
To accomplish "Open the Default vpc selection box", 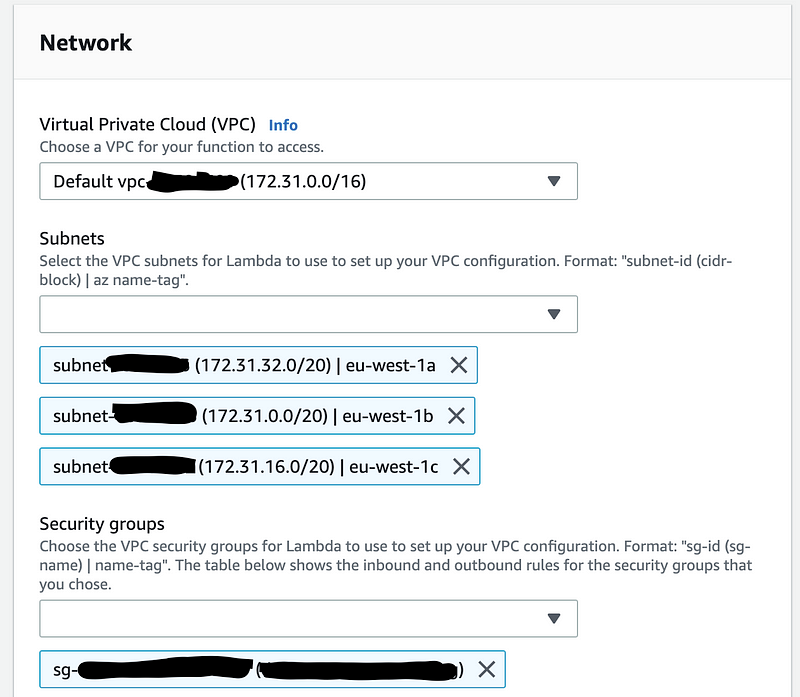I will [x=300, y=181].
